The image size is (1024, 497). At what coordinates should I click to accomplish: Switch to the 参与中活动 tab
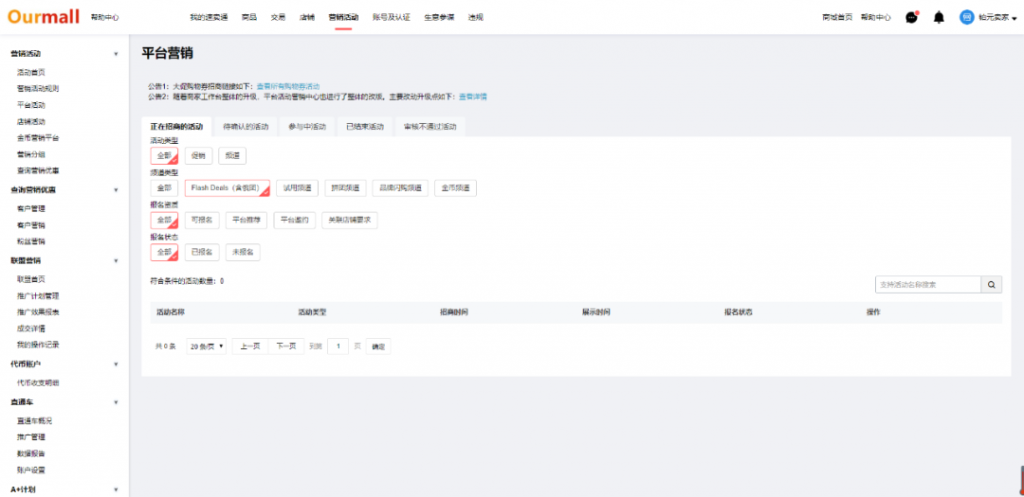click(306, 127)
